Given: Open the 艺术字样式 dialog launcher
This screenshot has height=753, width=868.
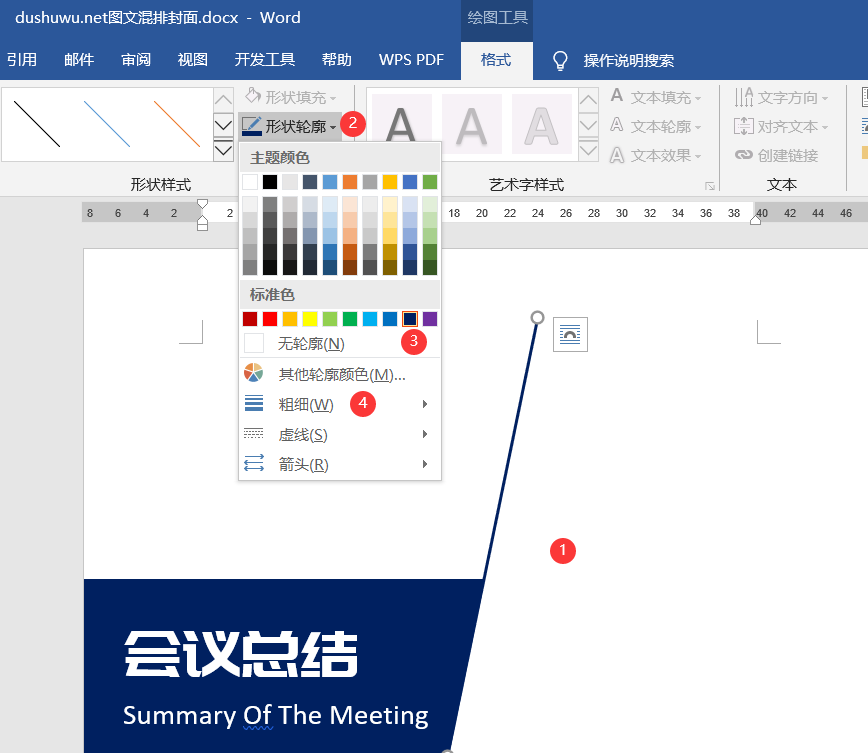Looking at the screenshot, I should (710, 186).
